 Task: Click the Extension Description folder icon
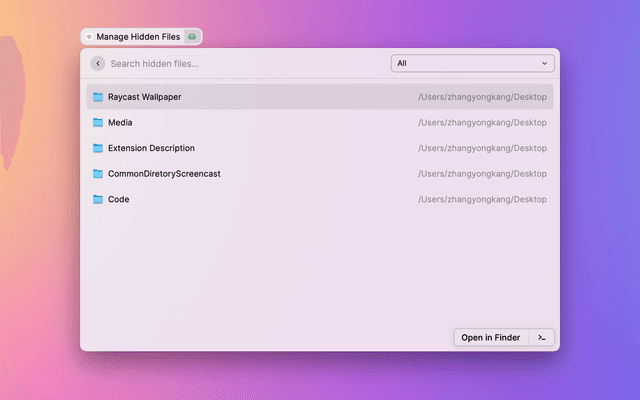pyautogui.click(x=98, y=148)
